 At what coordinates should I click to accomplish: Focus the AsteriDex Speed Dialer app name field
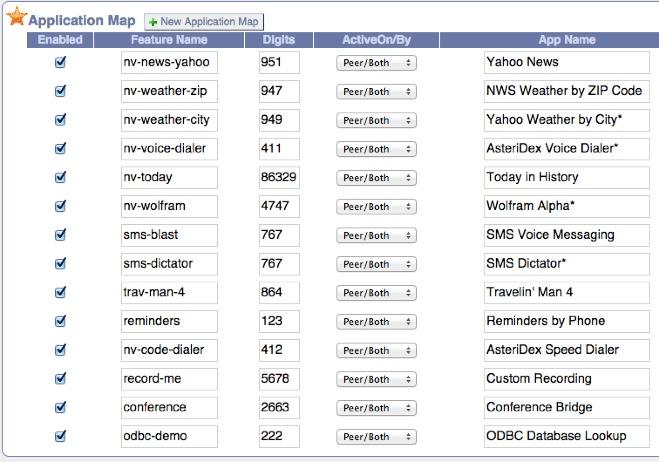(x=567, y=350)
